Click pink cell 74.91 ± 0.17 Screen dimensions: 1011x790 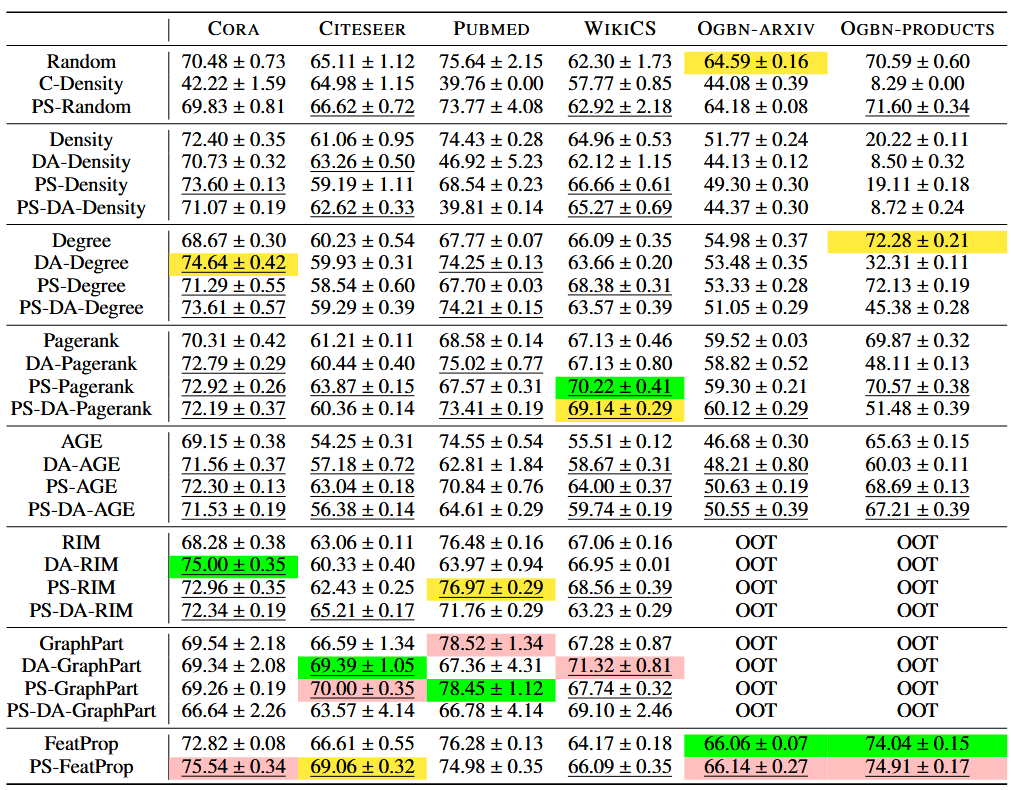coord(917,767)
